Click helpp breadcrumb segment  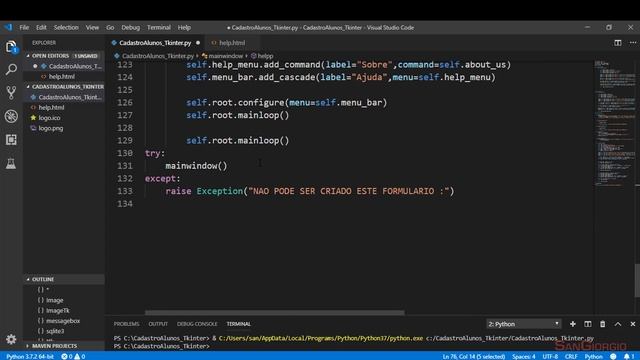coord(262,56)
